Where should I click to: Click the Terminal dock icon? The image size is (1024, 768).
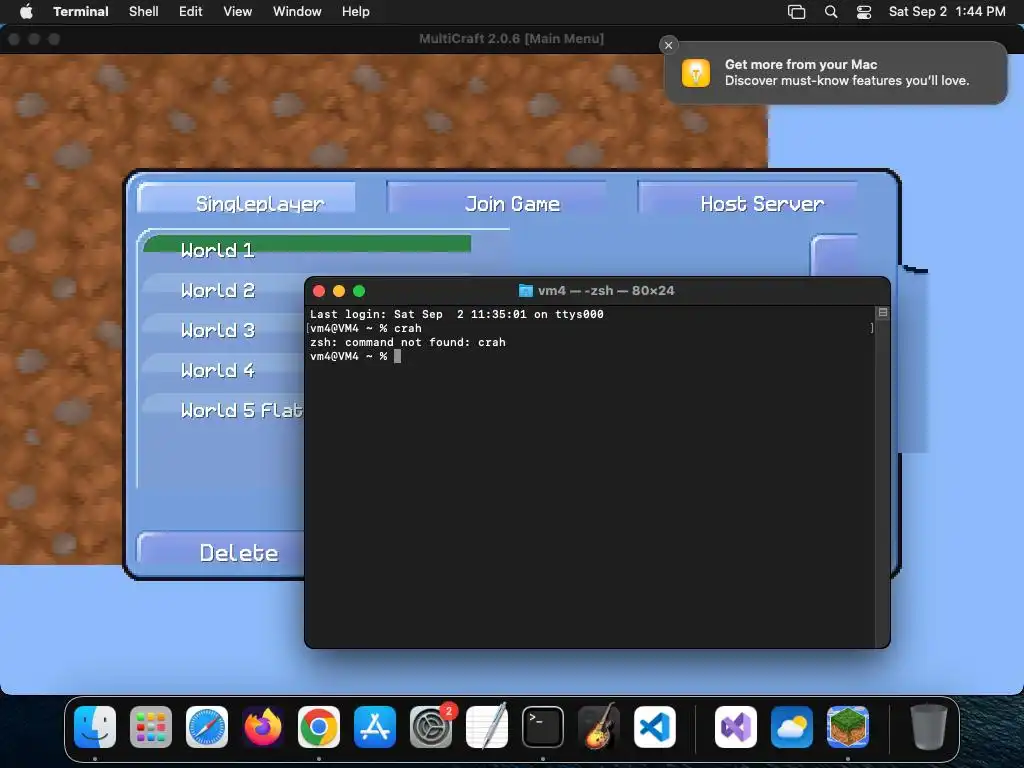pyautogui.click(x=543, y=726)
